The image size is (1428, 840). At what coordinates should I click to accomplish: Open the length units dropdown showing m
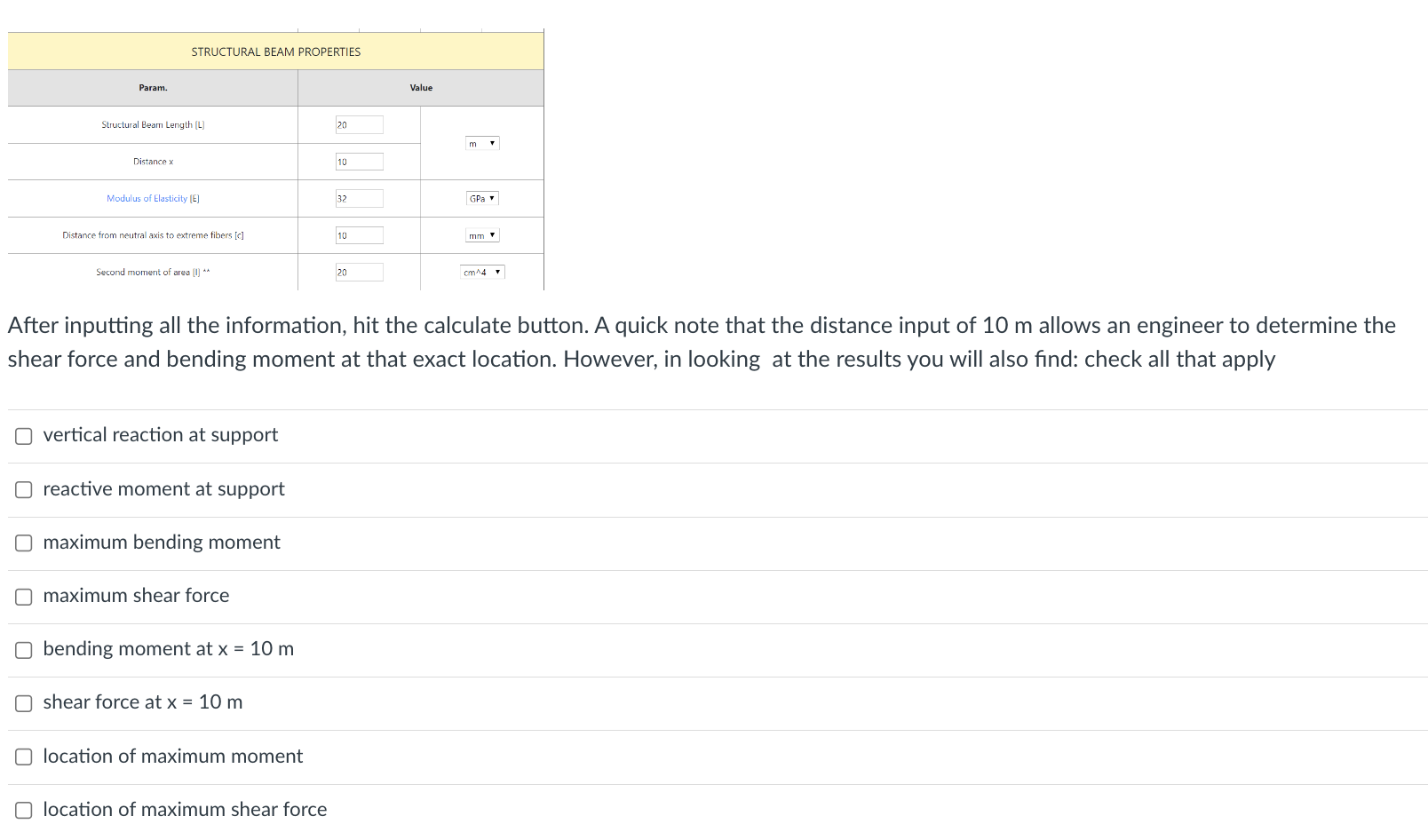click(481, 143)
